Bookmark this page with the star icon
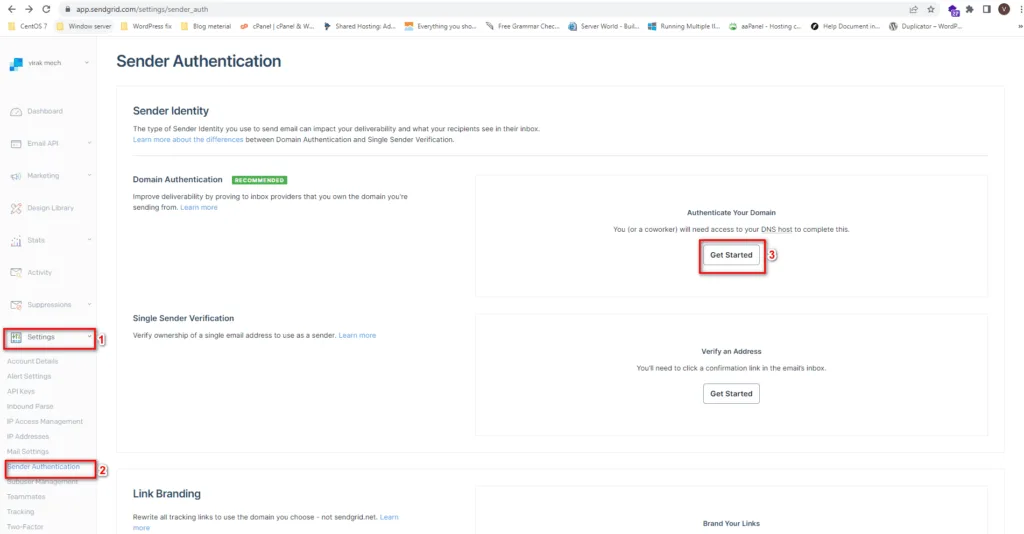Image resolution: width=1024 pixels, height=534 pixels. click(931, 9)
